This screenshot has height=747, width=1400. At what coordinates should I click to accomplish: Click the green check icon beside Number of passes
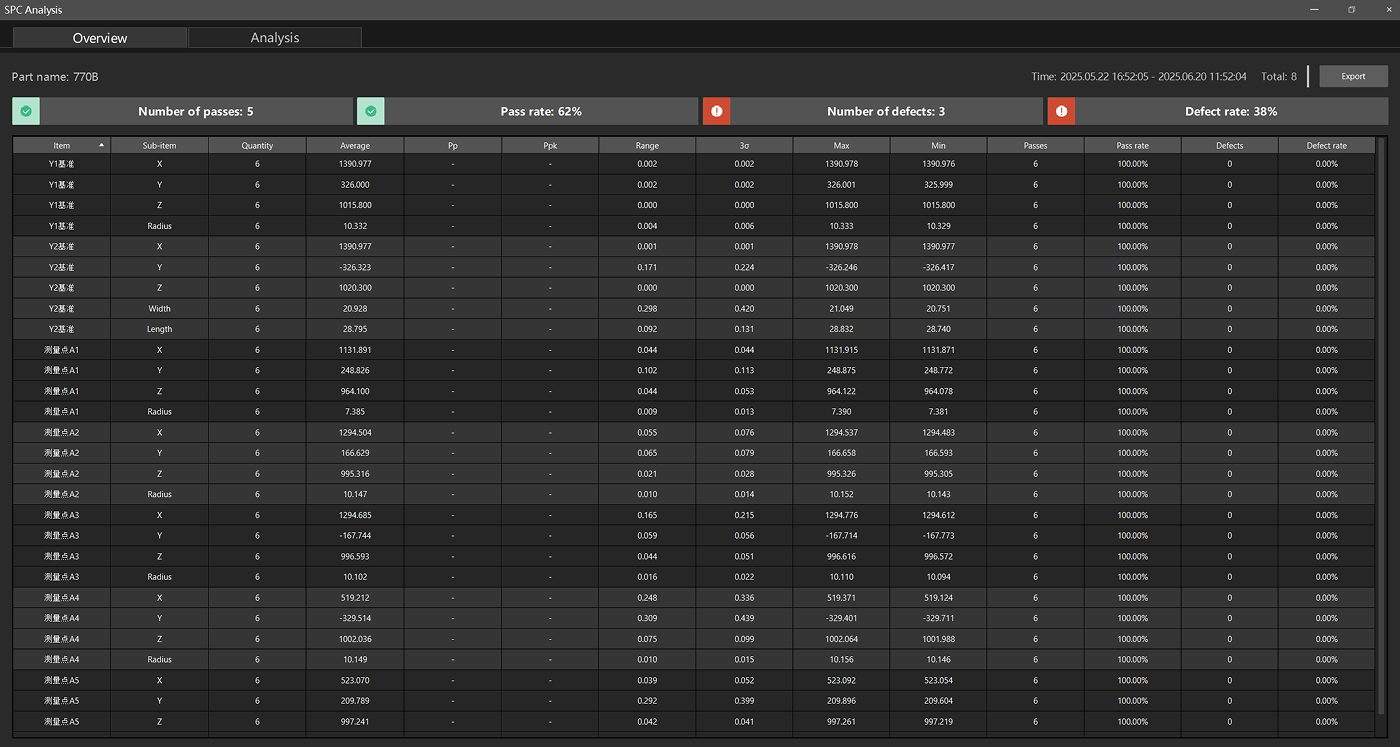click(26, 111)
